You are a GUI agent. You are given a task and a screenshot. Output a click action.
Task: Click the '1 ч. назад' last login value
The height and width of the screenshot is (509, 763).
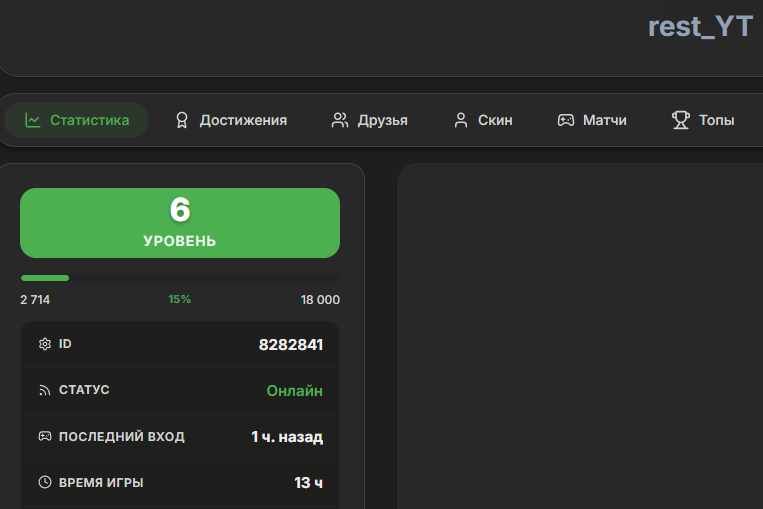coord(287,437)
